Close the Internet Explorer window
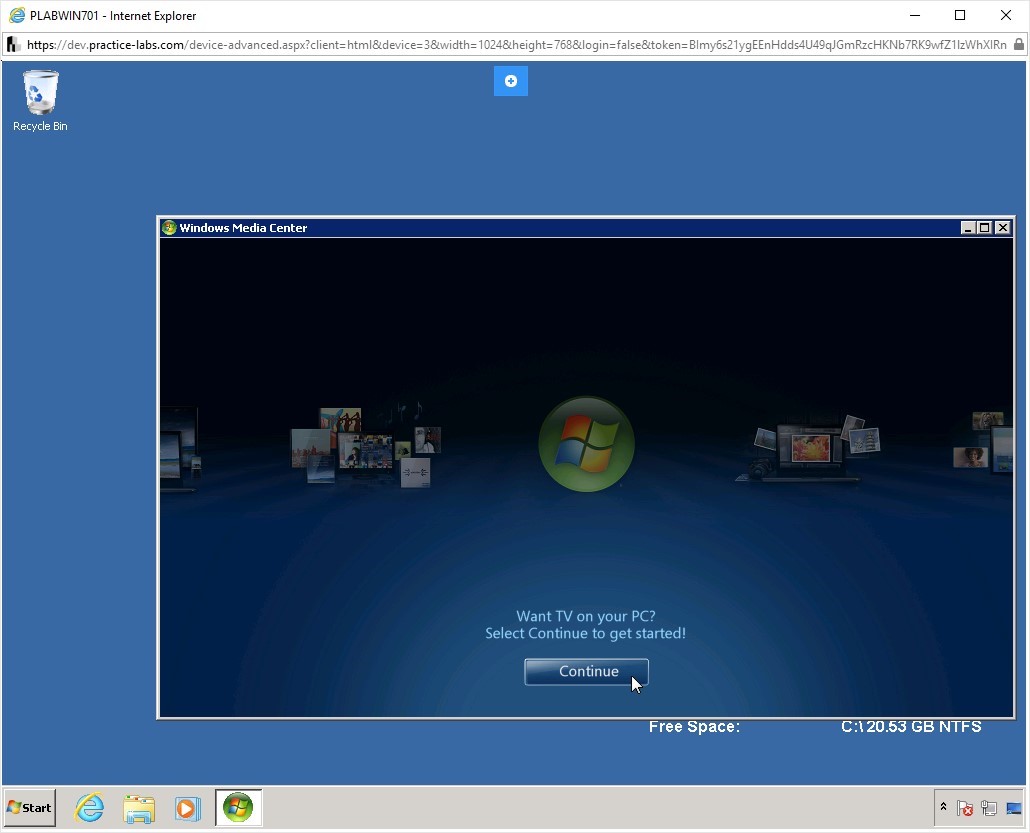1030x833 pixels. coord(1006,15)
